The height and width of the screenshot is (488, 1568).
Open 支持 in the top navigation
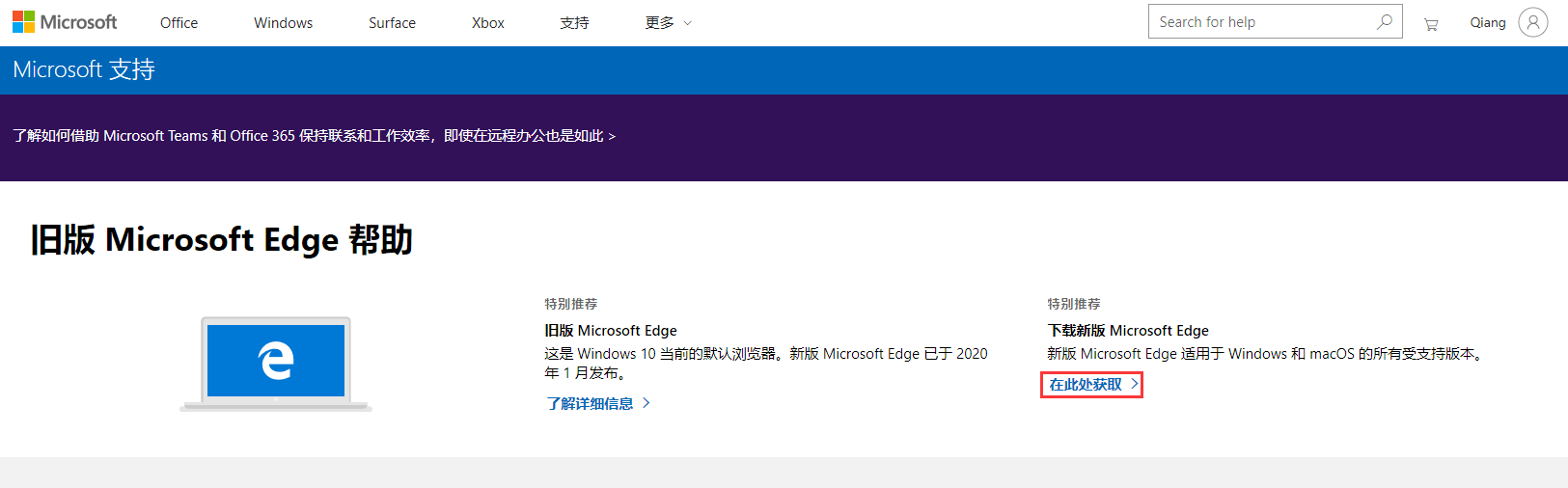[x=574, y=23]
